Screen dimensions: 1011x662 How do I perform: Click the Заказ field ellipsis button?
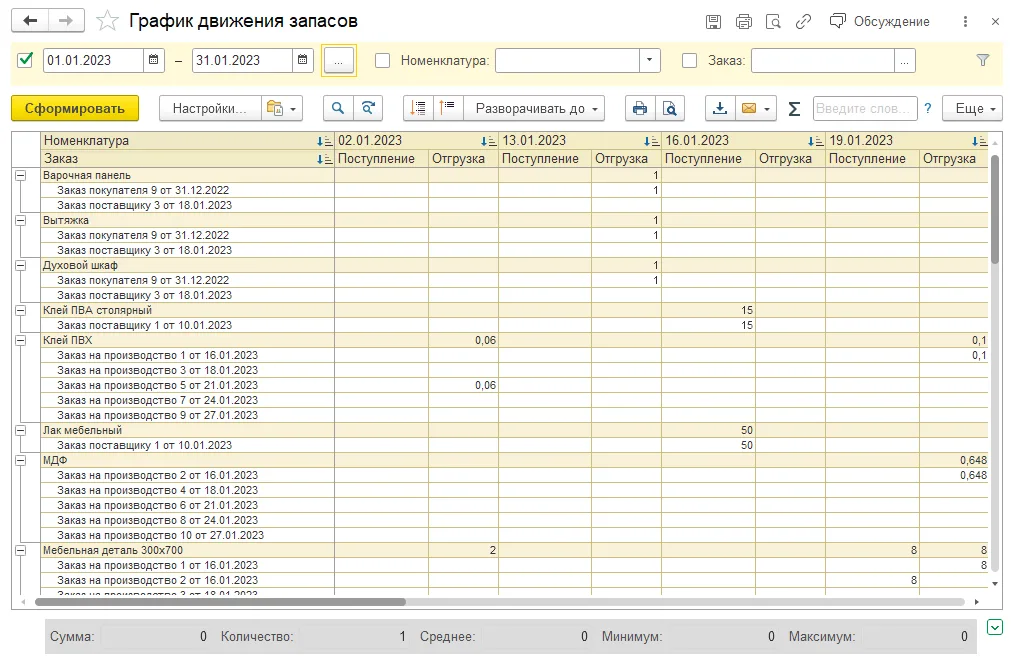905,61
